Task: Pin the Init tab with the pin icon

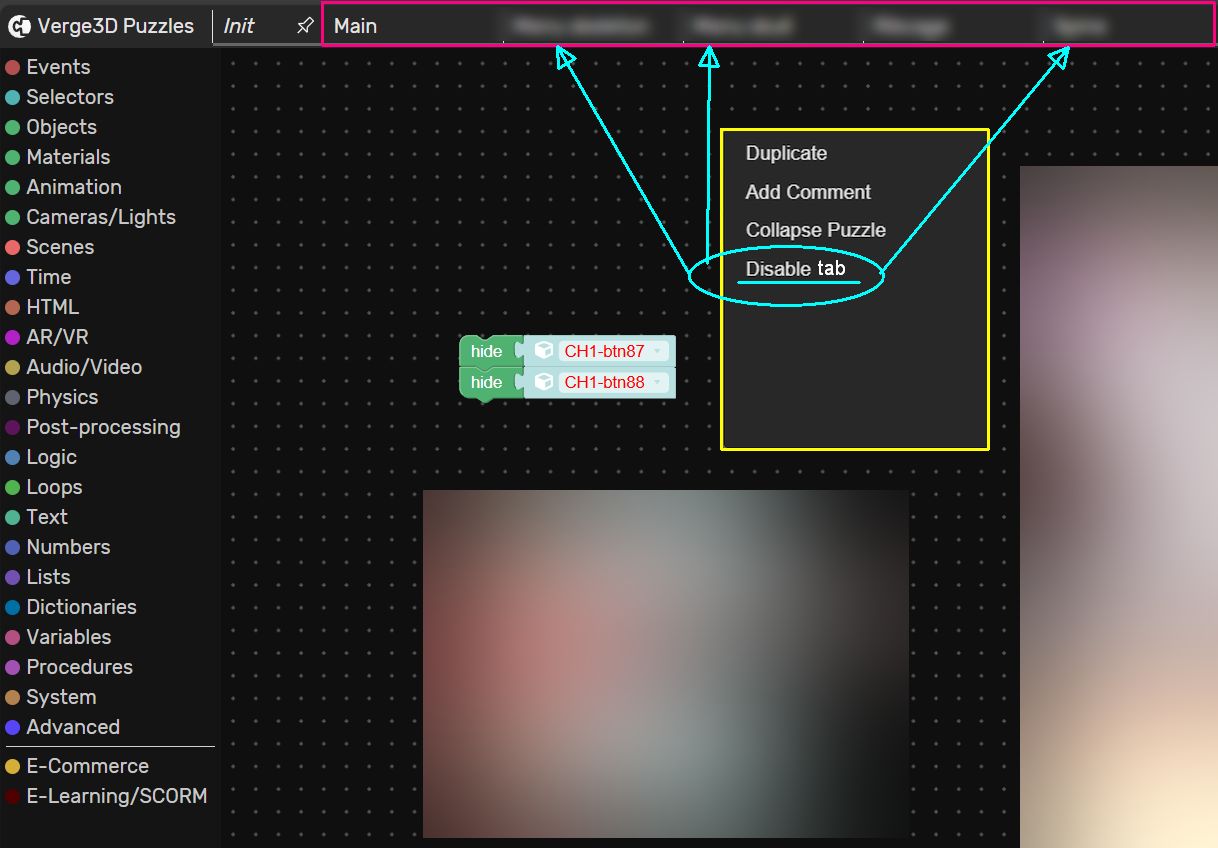Action: pyautogui.click(x=305, y=26)
